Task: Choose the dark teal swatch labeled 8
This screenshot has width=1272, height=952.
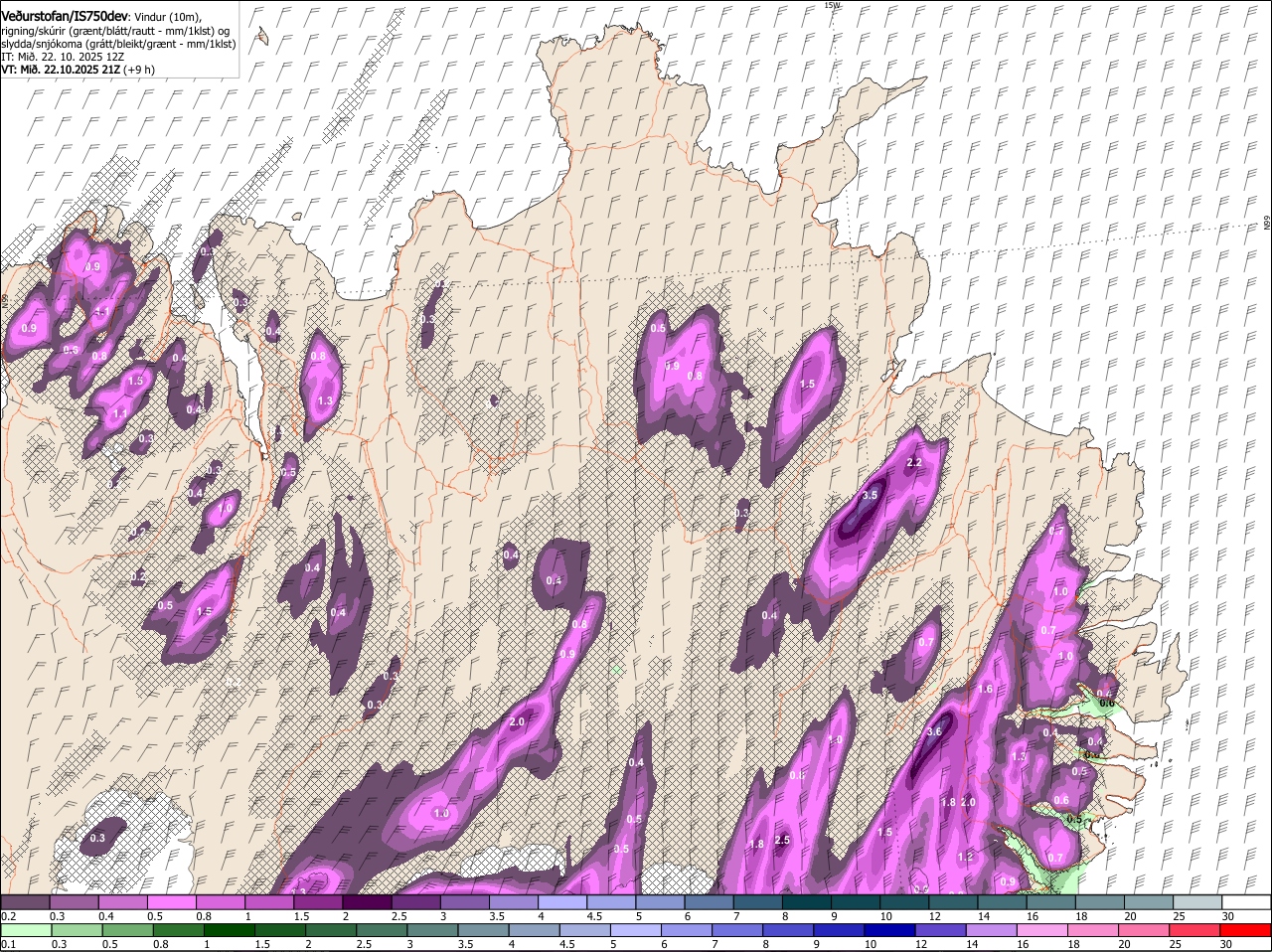Action: [805, 901]
